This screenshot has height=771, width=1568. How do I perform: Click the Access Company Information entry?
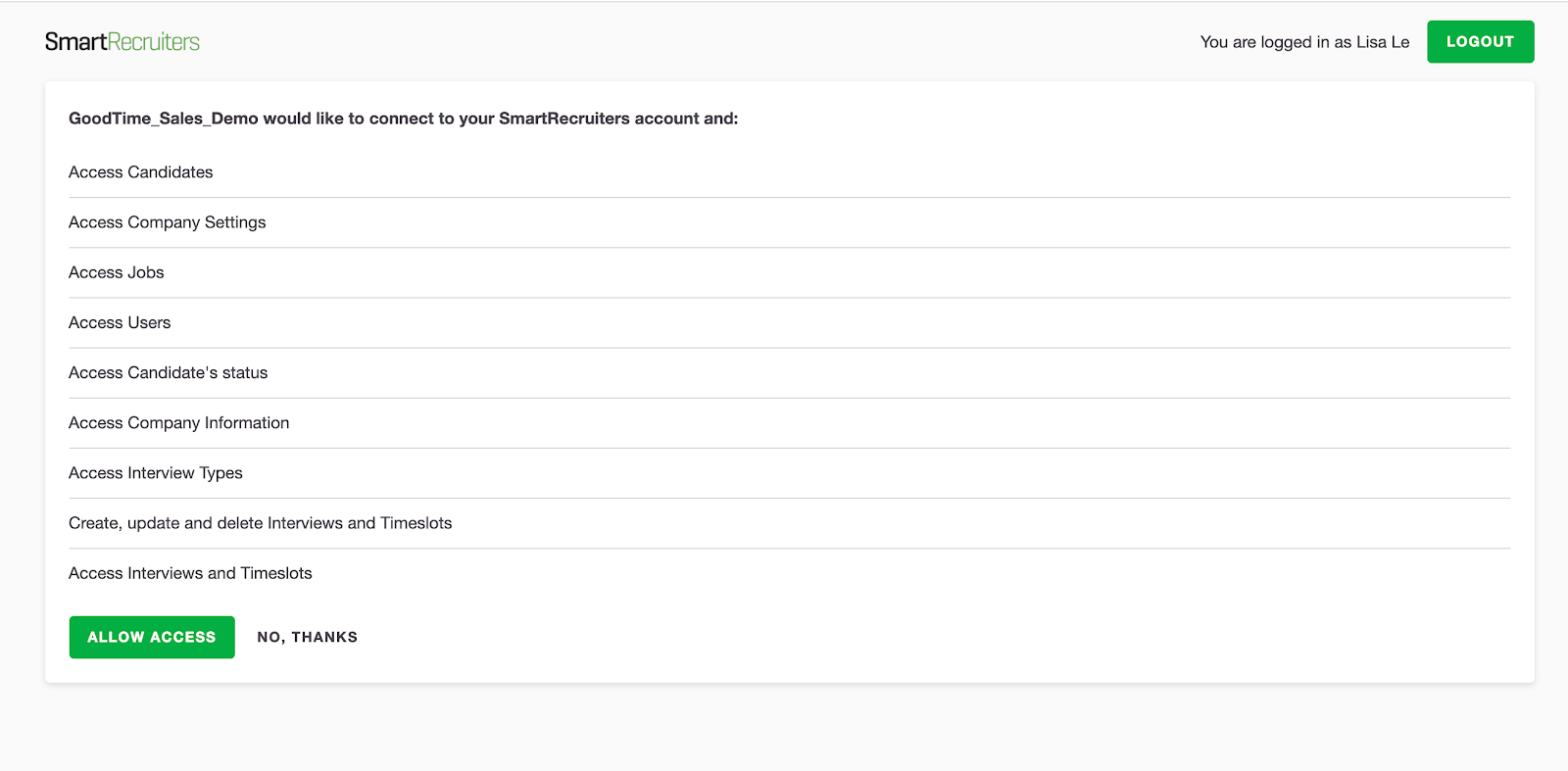(179, 422)
